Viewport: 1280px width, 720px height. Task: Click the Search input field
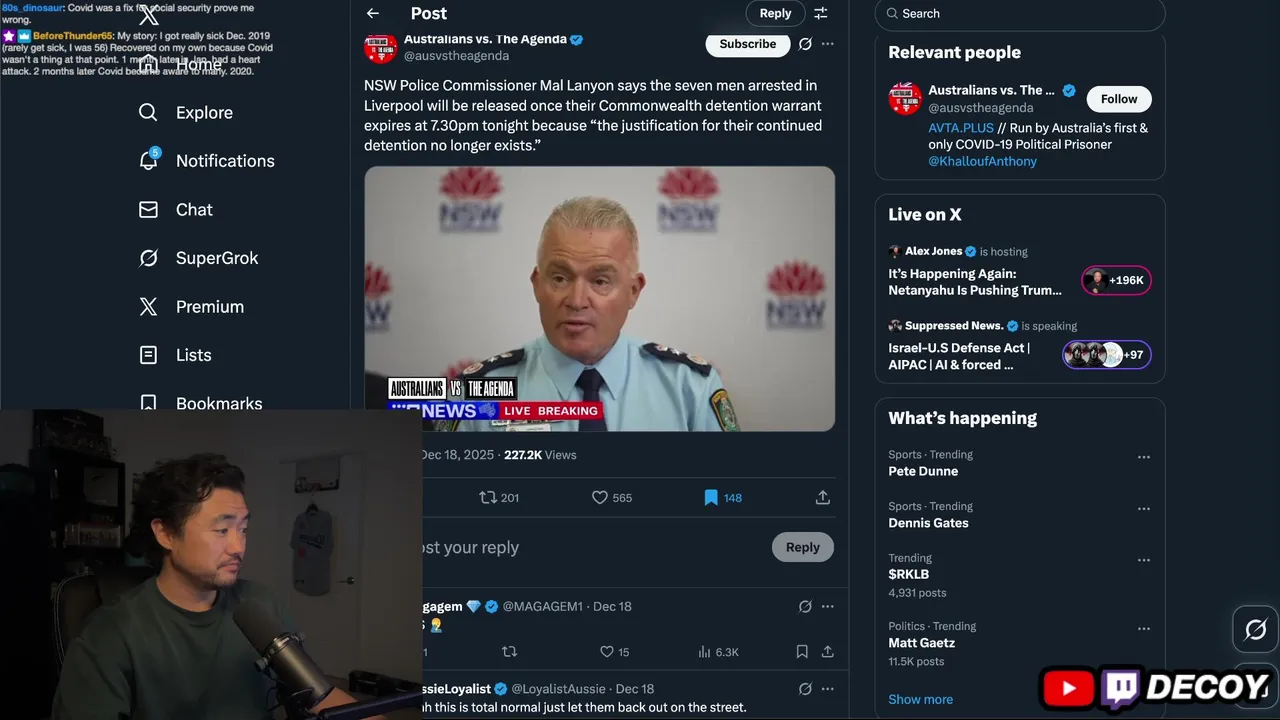pyautogui.click(x=1020, y=14)
